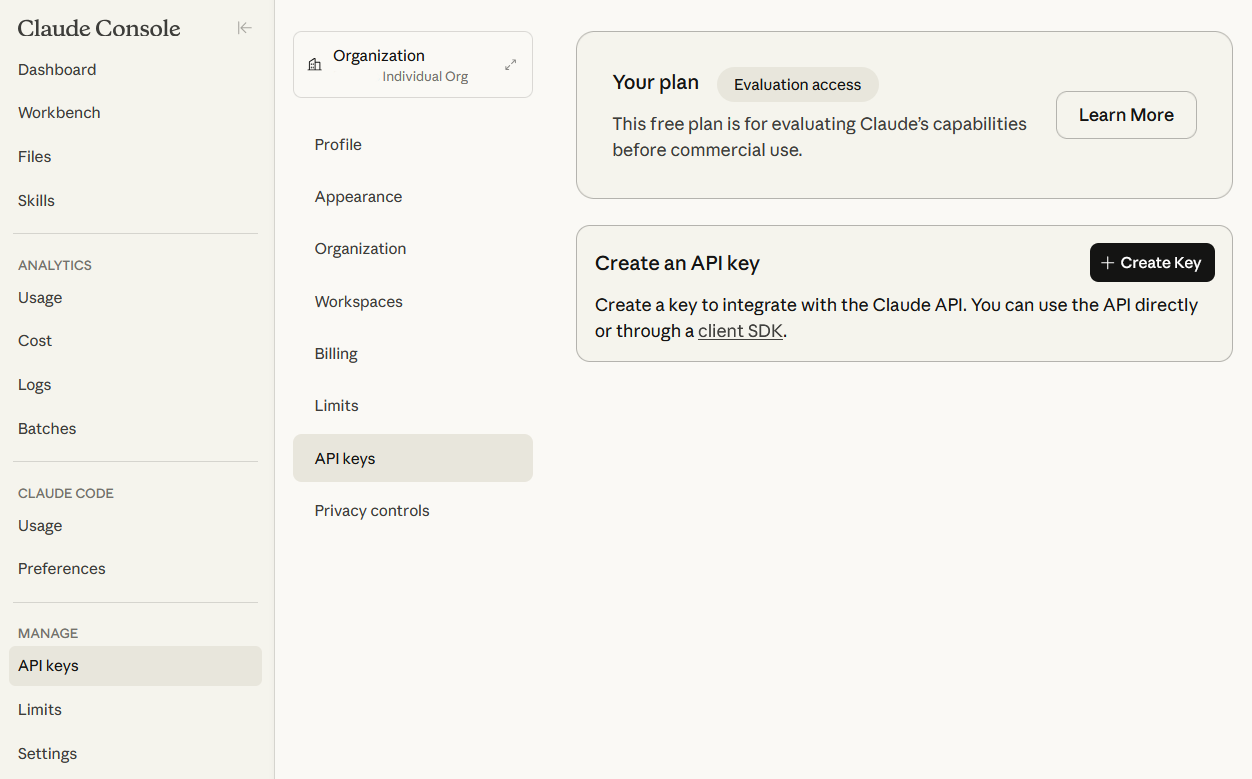Click the plus icon in Create Key
The image size is (1252, 779).
pos(1107,263)
